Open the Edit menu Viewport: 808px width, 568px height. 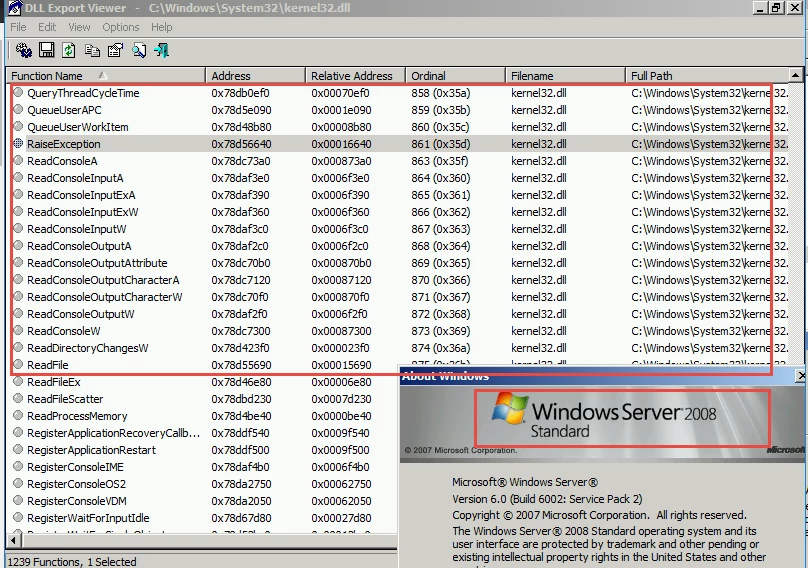[47, 27]
